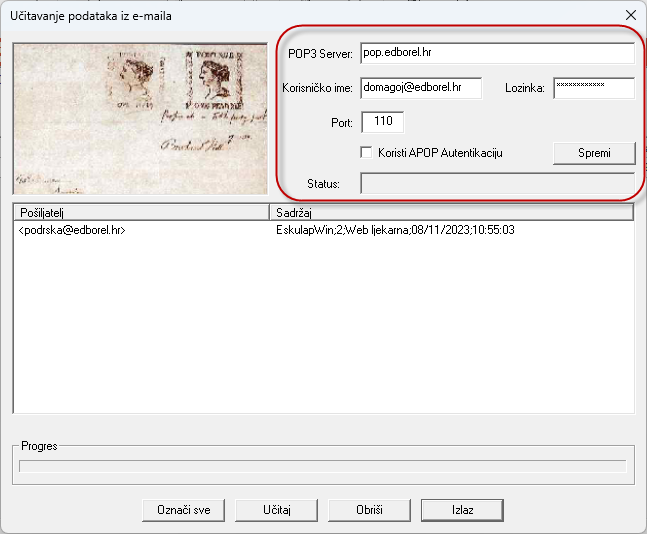Viewport: 647px width, 534px height.
Task: Focus the POP3 Server address field
Action: tap(497, 53)
